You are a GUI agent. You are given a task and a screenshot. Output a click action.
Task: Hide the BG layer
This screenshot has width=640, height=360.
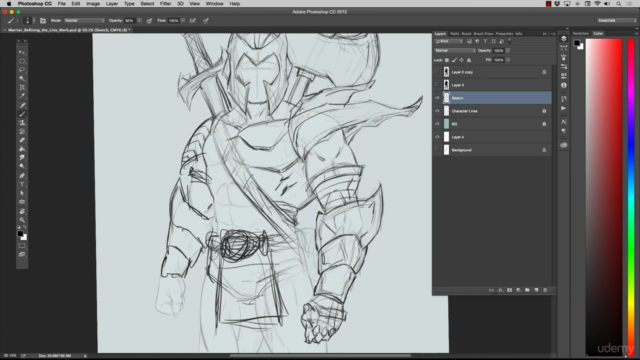pos(437,124)
